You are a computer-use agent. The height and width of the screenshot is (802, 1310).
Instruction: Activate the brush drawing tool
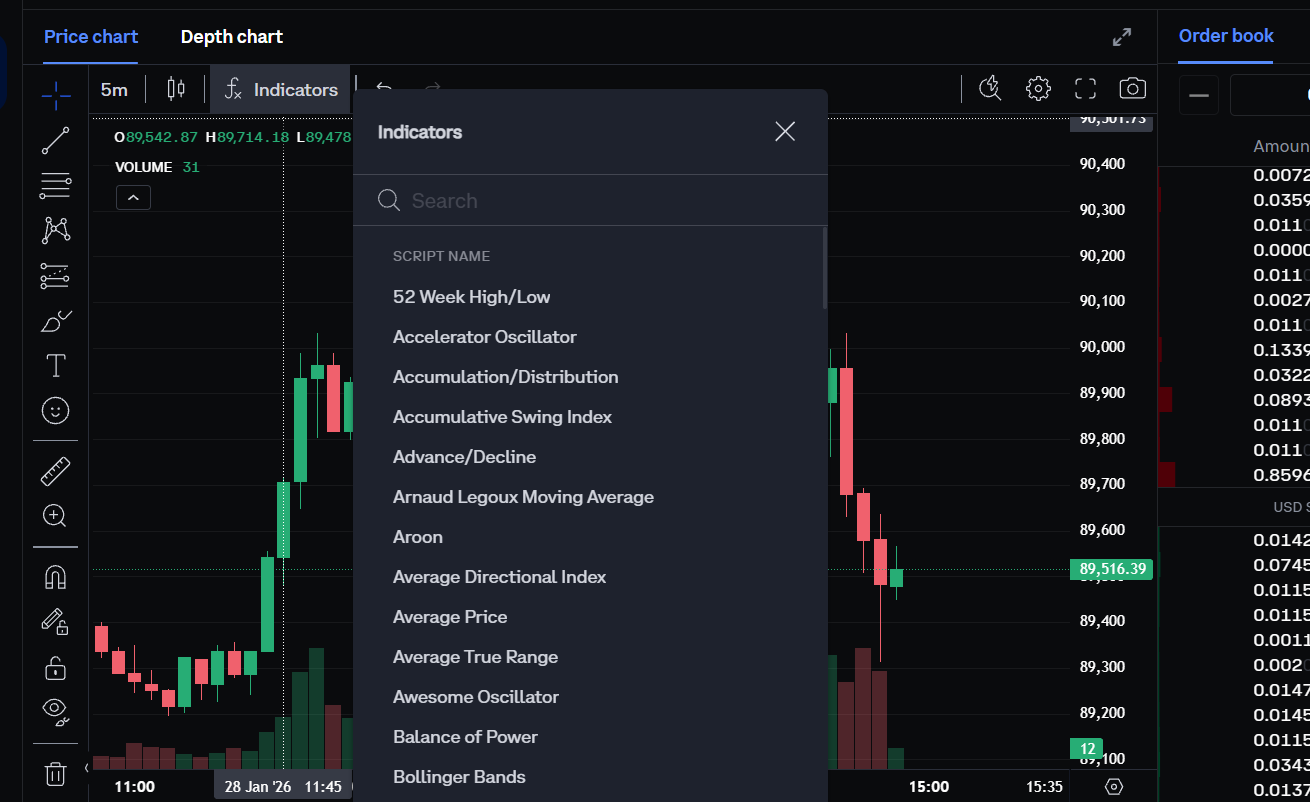point(55,320)
